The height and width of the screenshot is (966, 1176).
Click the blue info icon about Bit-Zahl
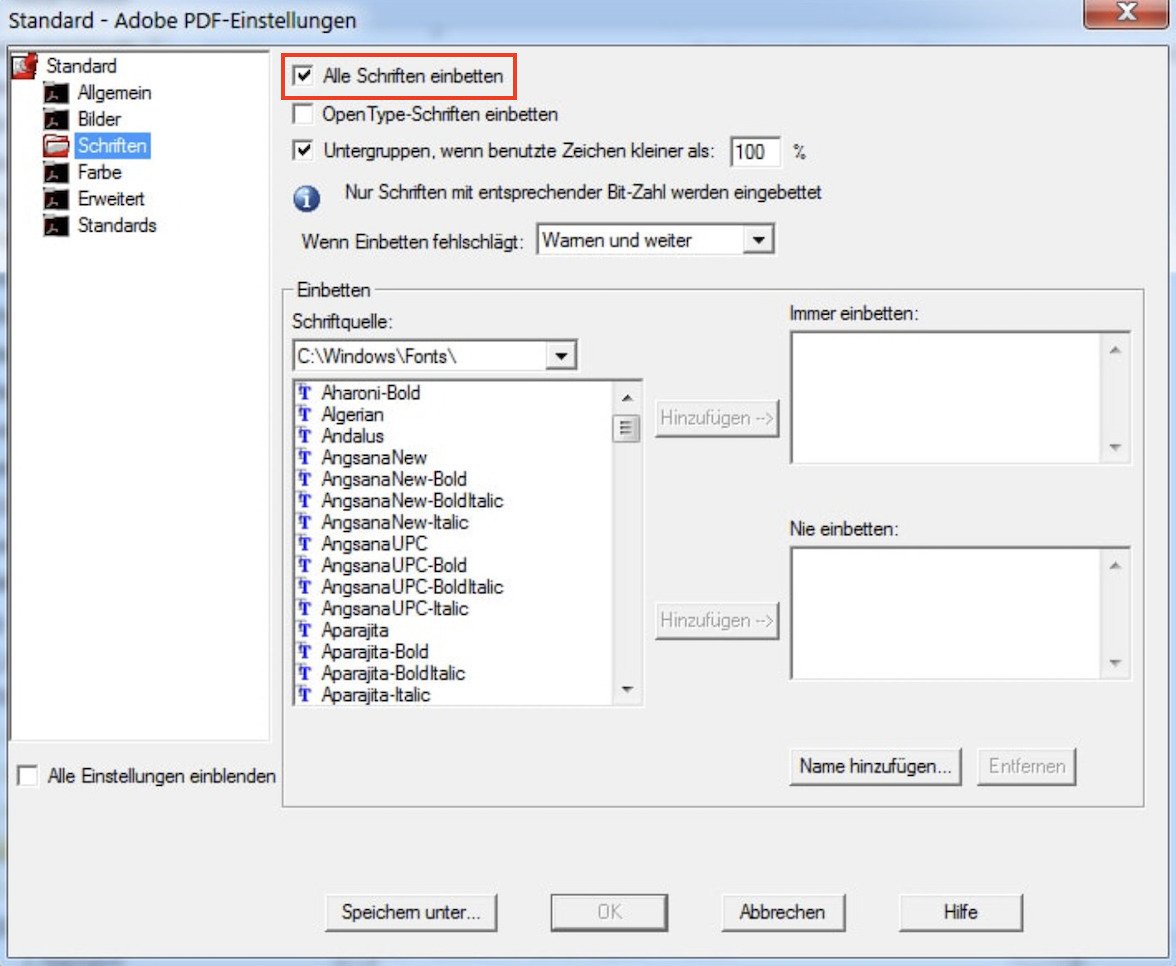[x=306, y=198]
